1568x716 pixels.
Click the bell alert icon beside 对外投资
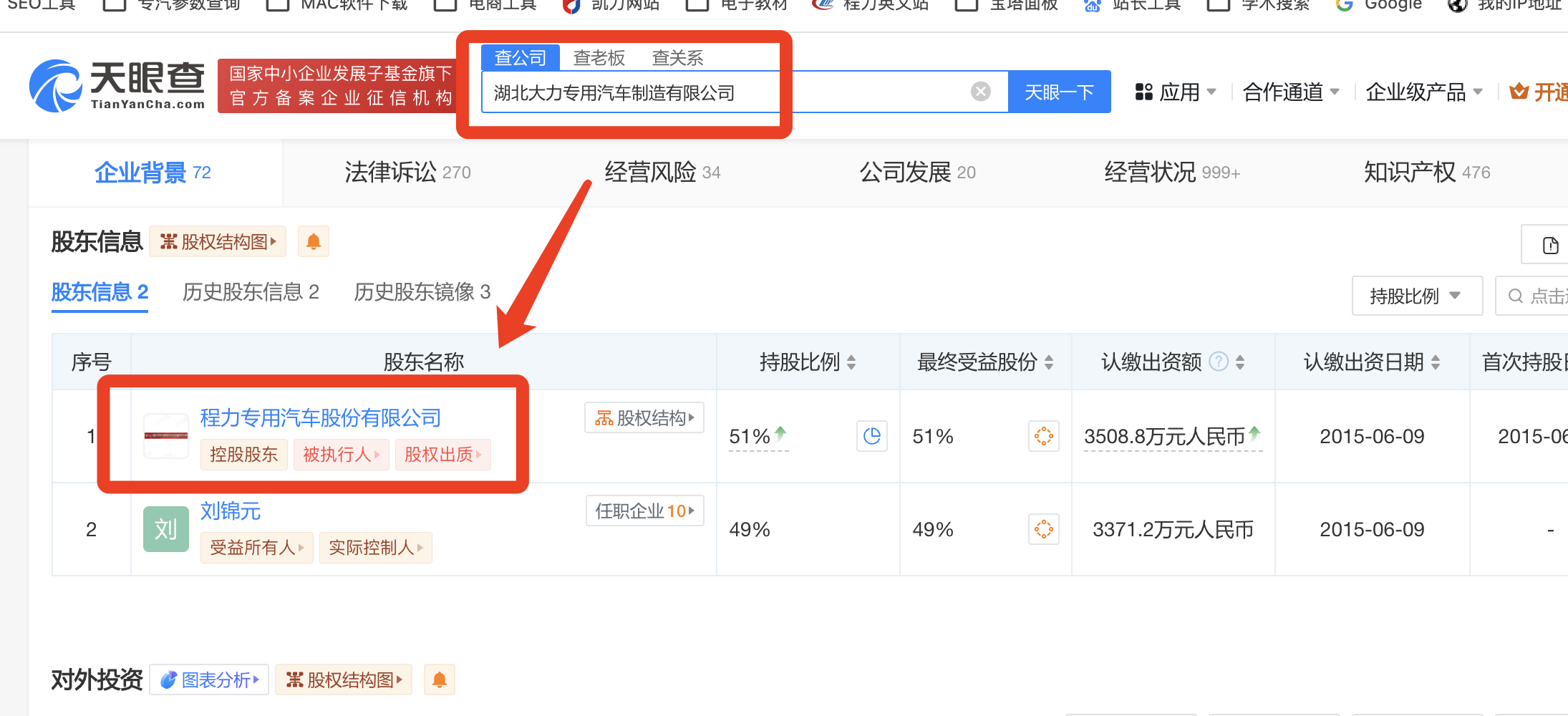(439, 679)
